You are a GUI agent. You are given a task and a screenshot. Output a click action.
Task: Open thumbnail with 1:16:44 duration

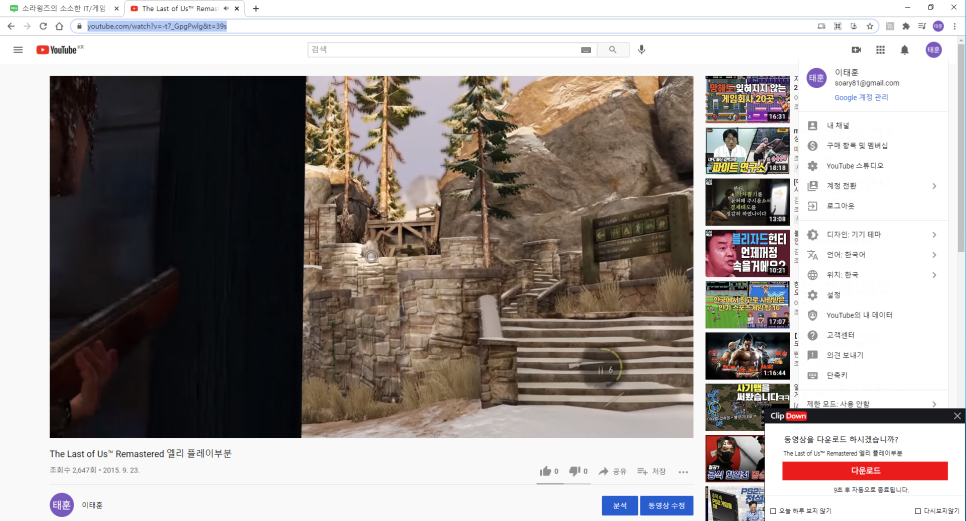pos(747,356)
